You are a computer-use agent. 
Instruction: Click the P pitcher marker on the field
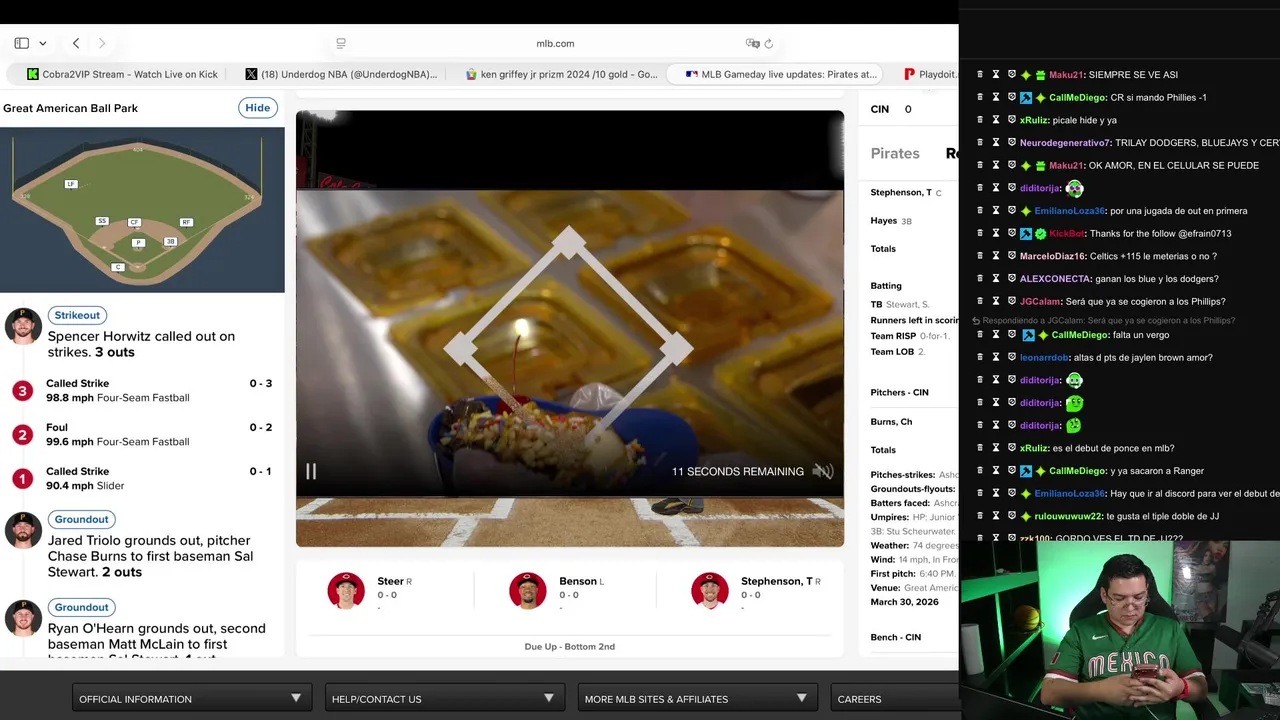click(139, 242)
